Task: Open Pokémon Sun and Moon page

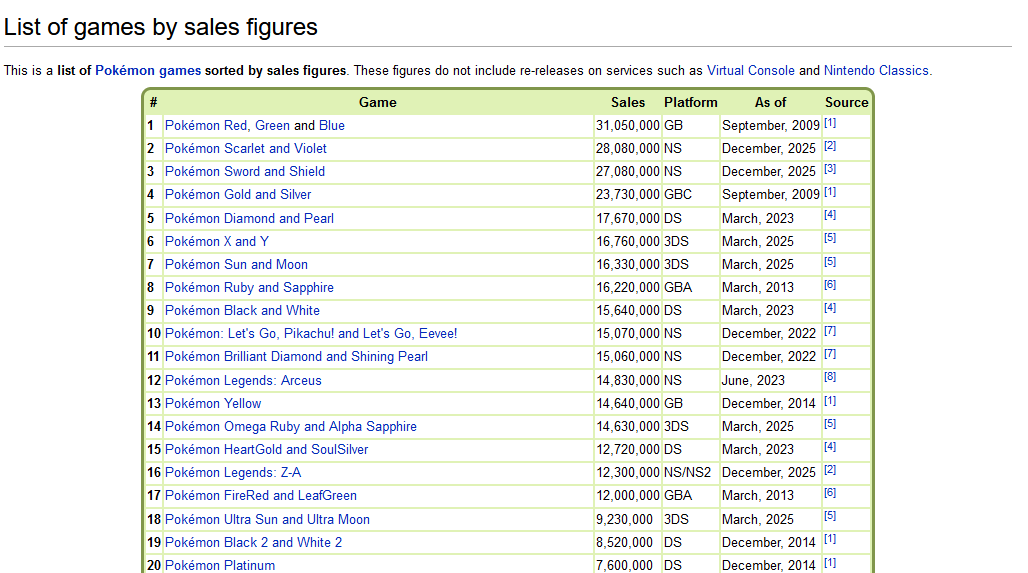Action: tap(236, 264)
